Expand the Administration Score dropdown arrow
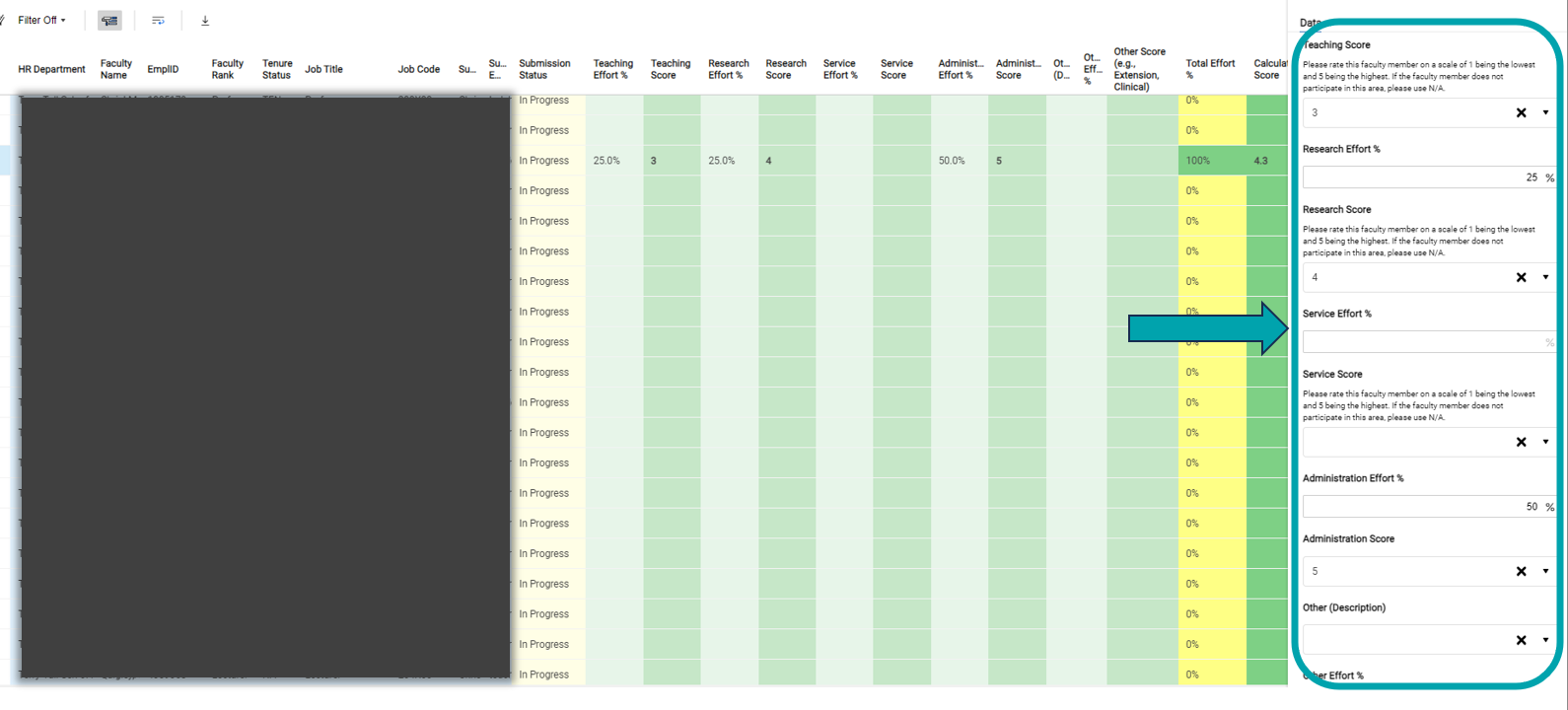Screen dimensions: 1568x710 pos(1545,571)
